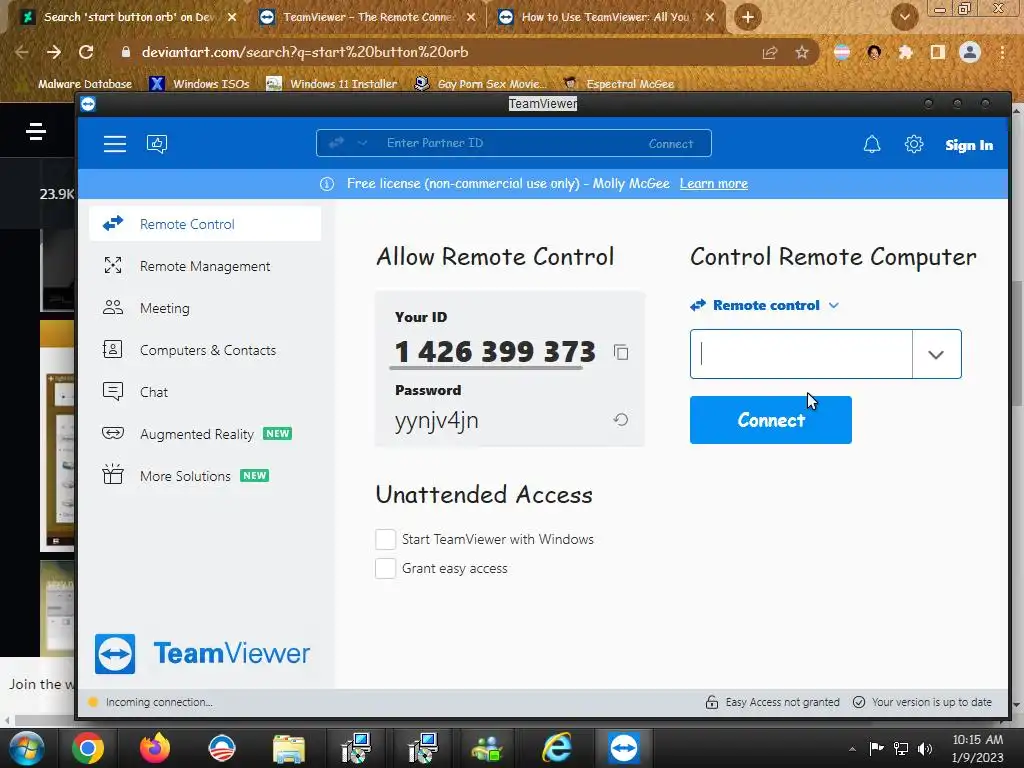Open Windows 11 Installer bookmark

(x=332, y=84)
